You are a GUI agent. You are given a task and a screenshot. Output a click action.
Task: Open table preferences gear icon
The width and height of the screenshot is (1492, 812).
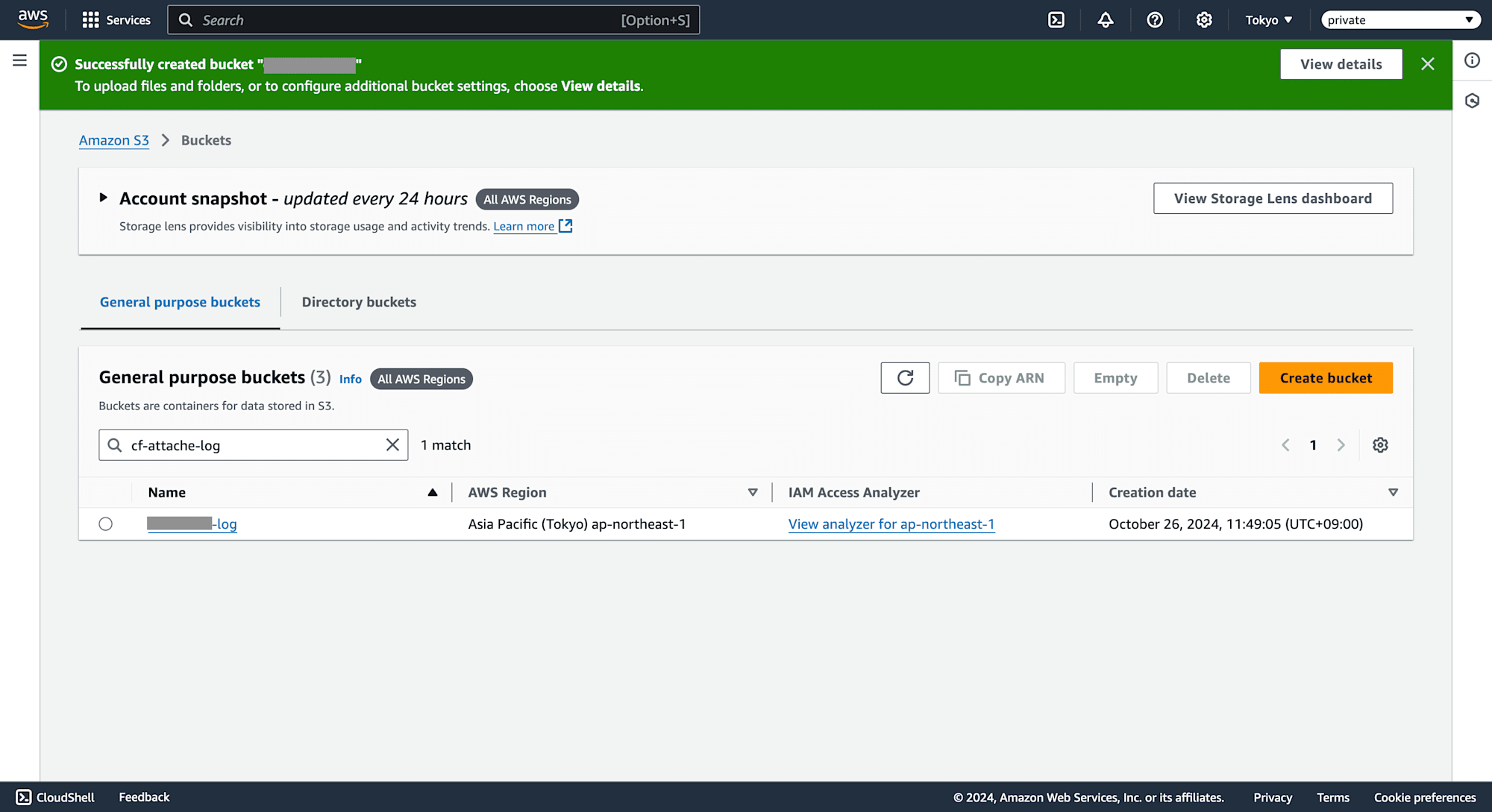tap(1380, 445)
